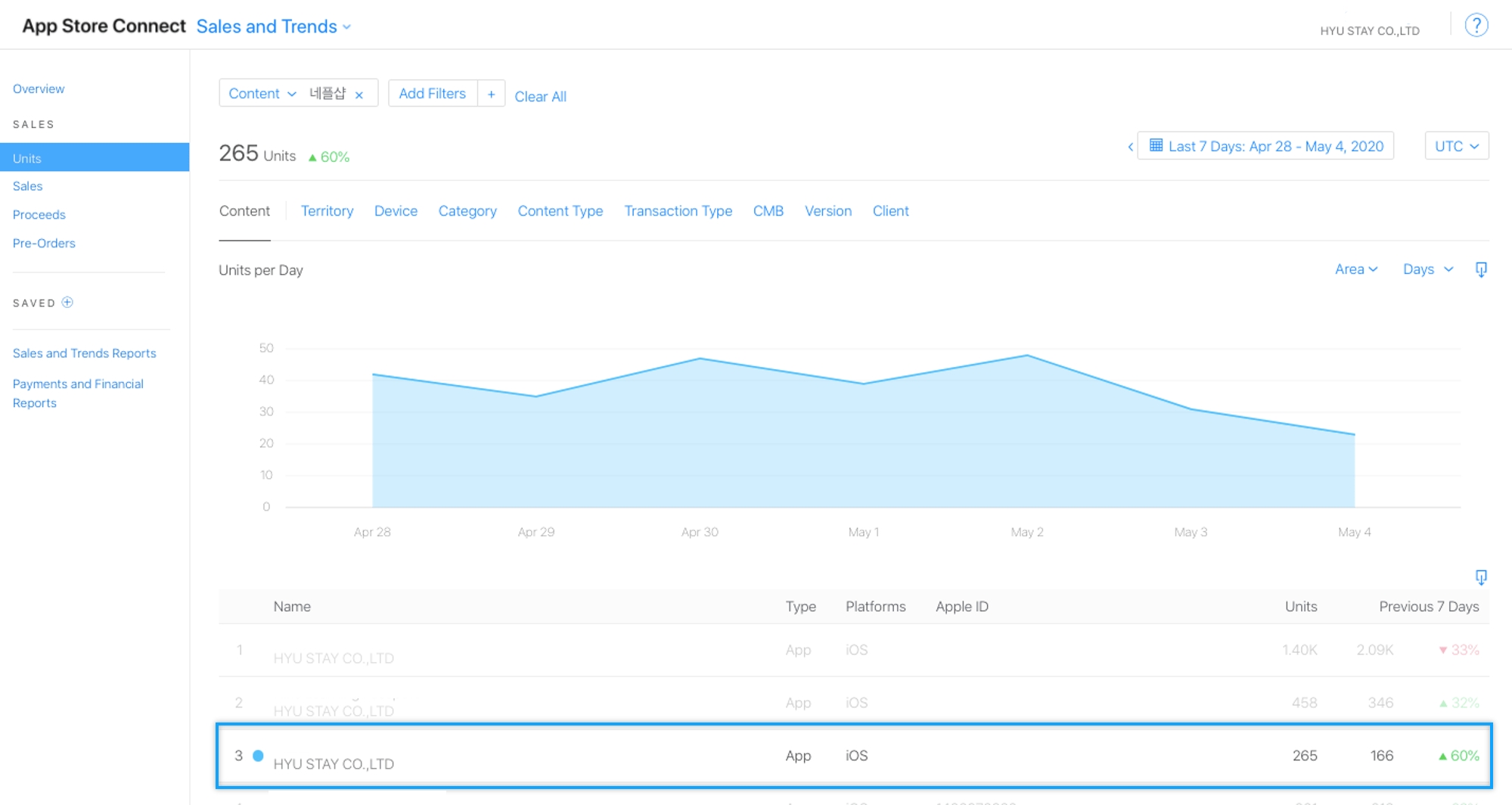Screen dimensions: 1512x805
Task: Change the UTC timezone dropdown
Action: tap(1456, 146)
